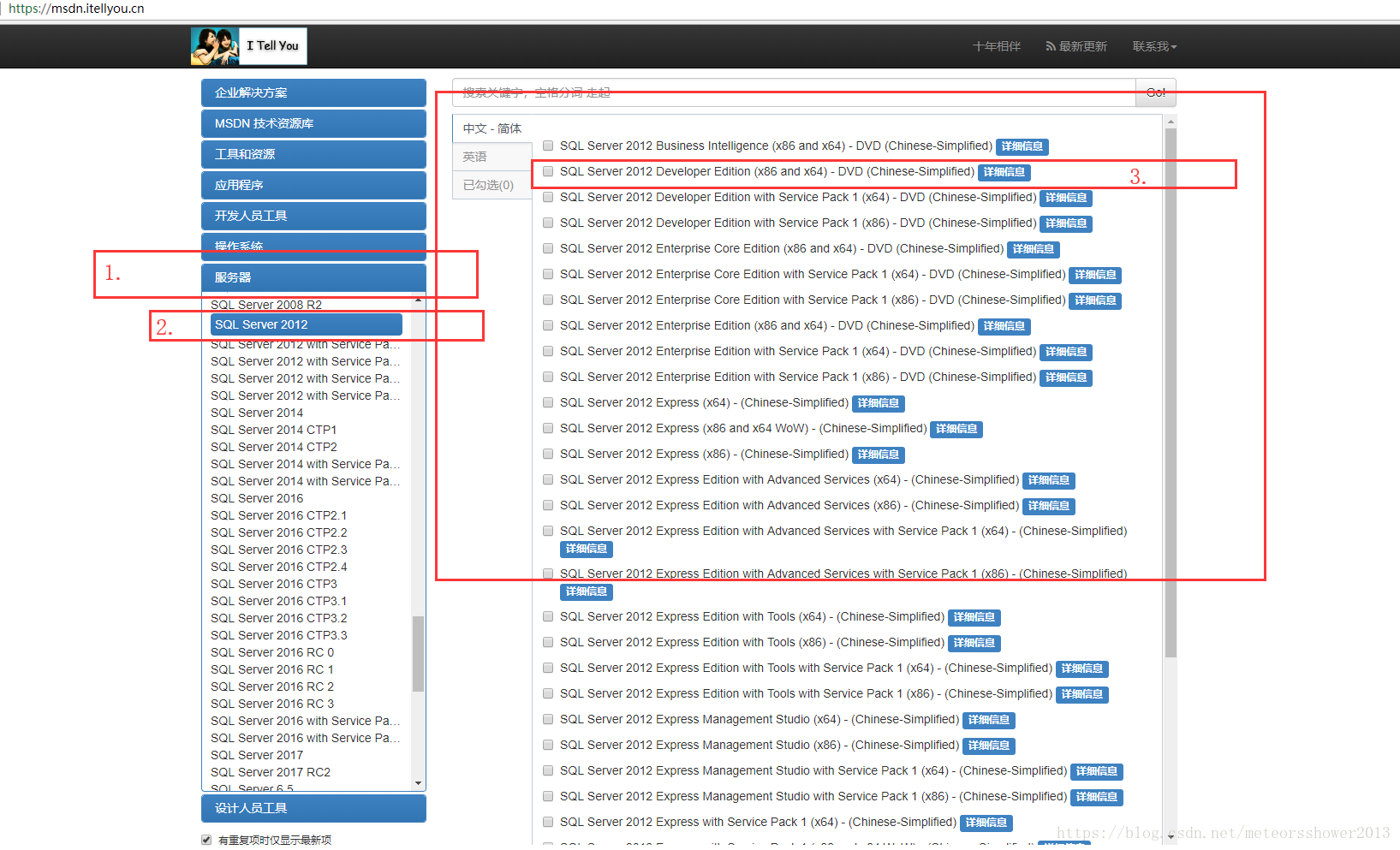
Task: Check Express Management Studio (x86)
Action: click(548, 746)
